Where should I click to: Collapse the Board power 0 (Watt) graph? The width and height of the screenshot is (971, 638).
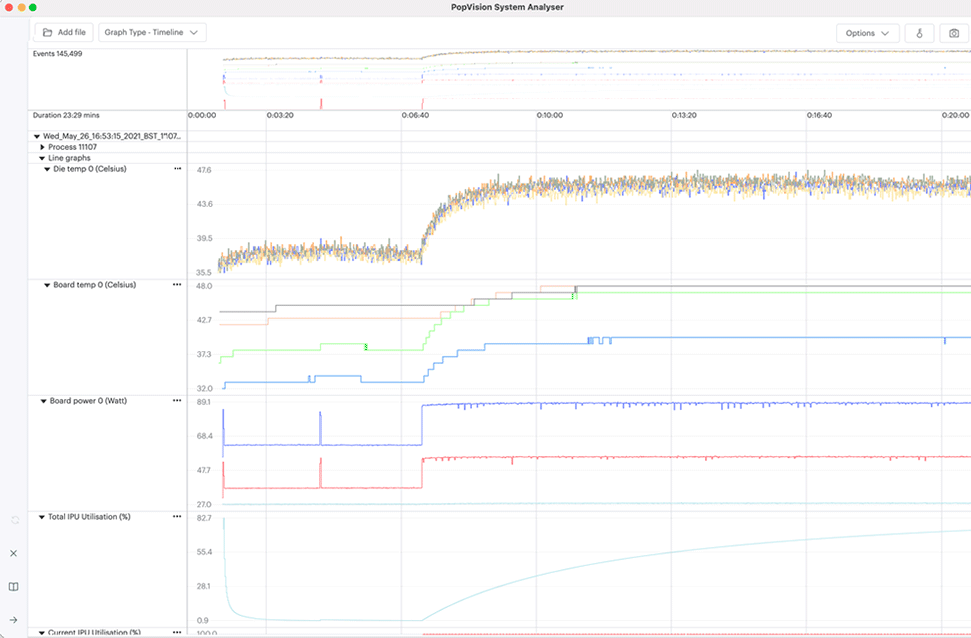click(43, 401)
